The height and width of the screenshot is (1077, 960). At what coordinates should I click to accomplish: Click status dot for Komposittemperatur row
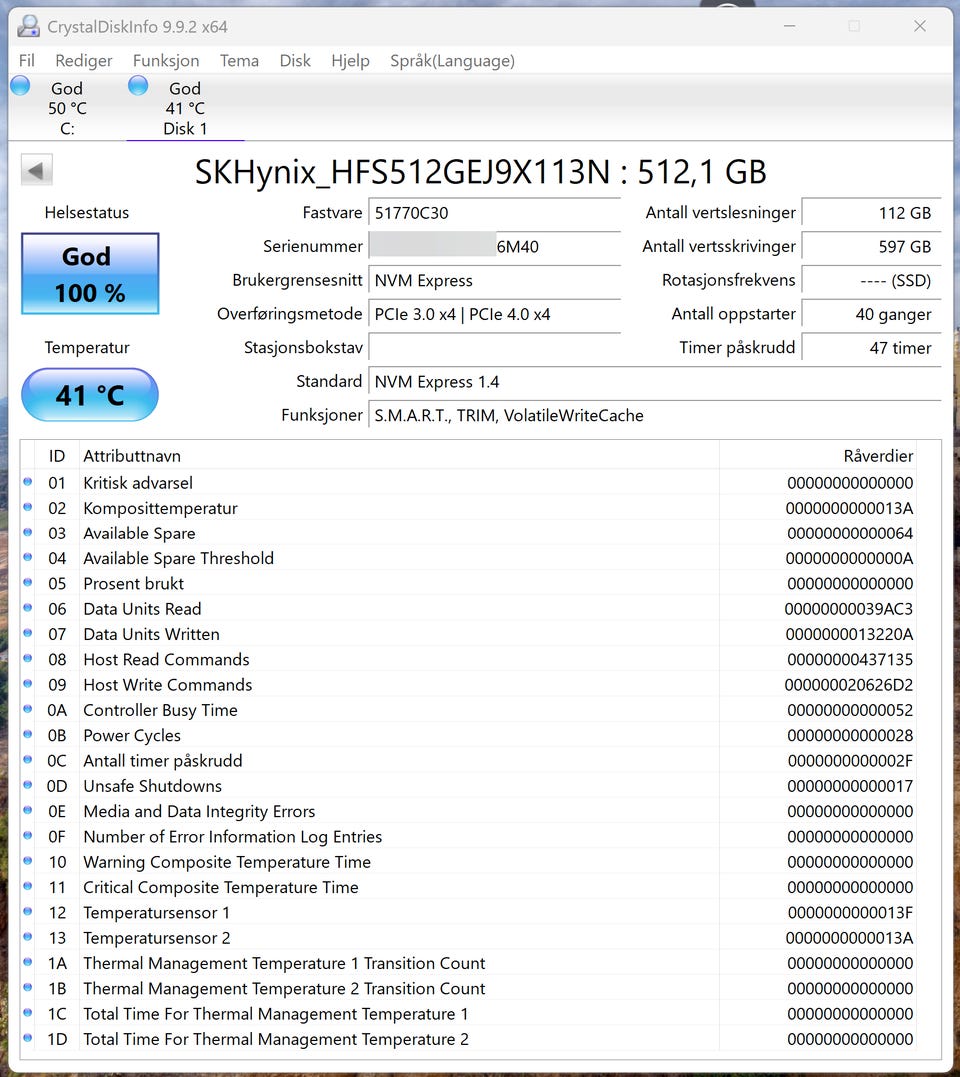click(27, 508)
